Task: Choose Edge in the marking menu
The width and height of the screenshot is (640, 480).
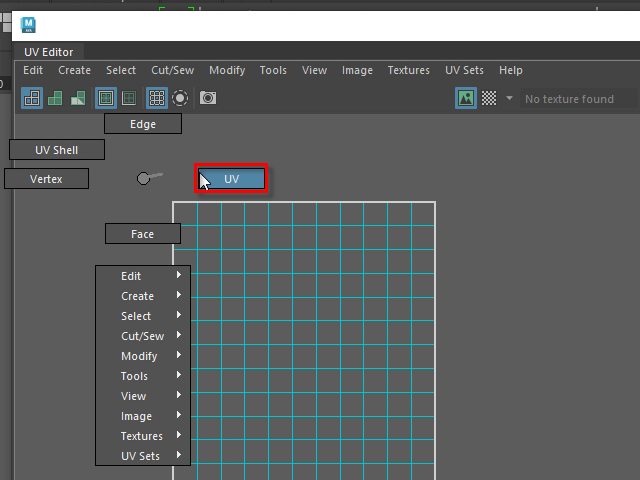Action: pos(143,124)
